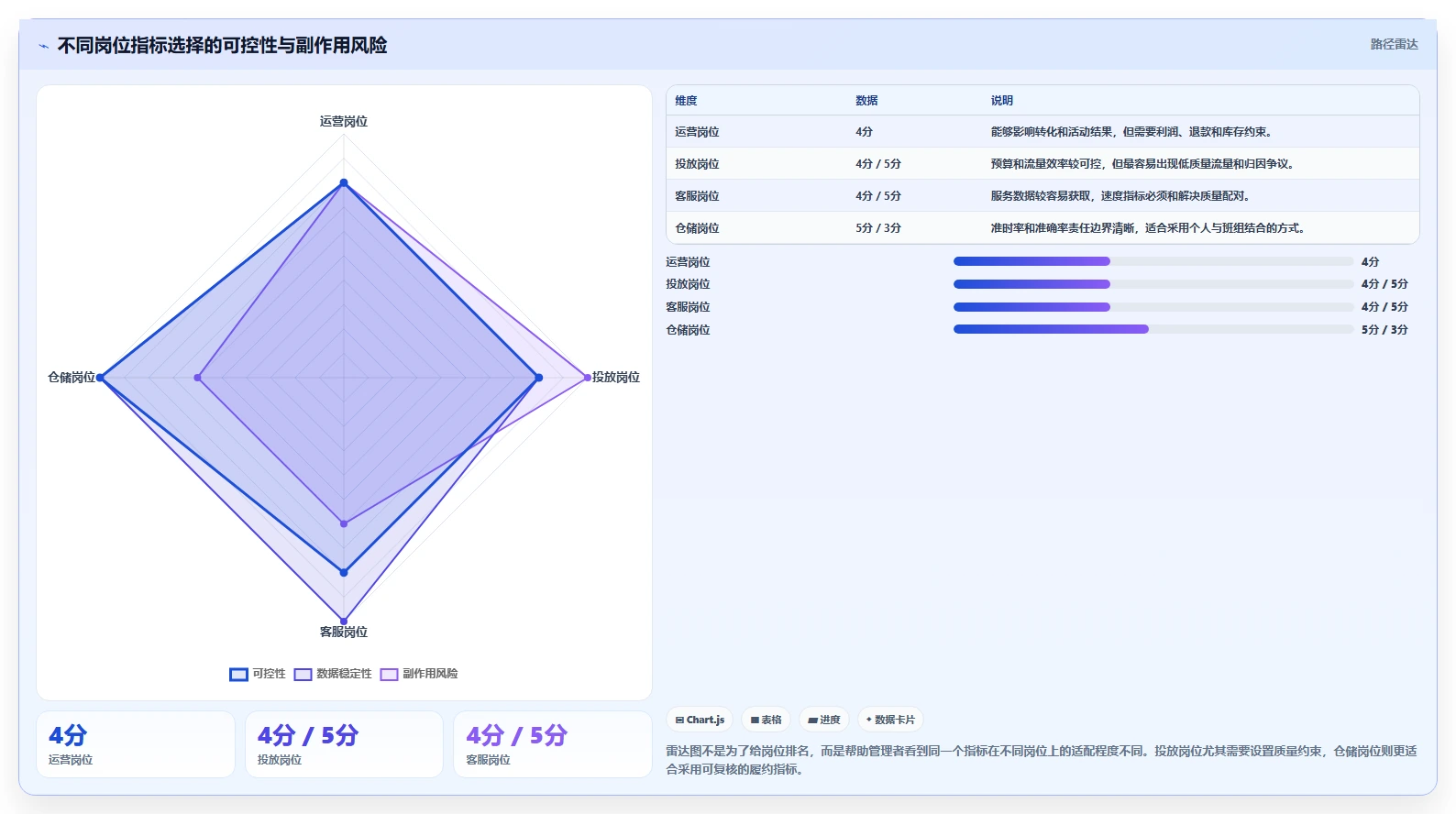1456x814 pixels.
Task: Click the 运营岗位 progress bar
Action: click(1153, 261)
